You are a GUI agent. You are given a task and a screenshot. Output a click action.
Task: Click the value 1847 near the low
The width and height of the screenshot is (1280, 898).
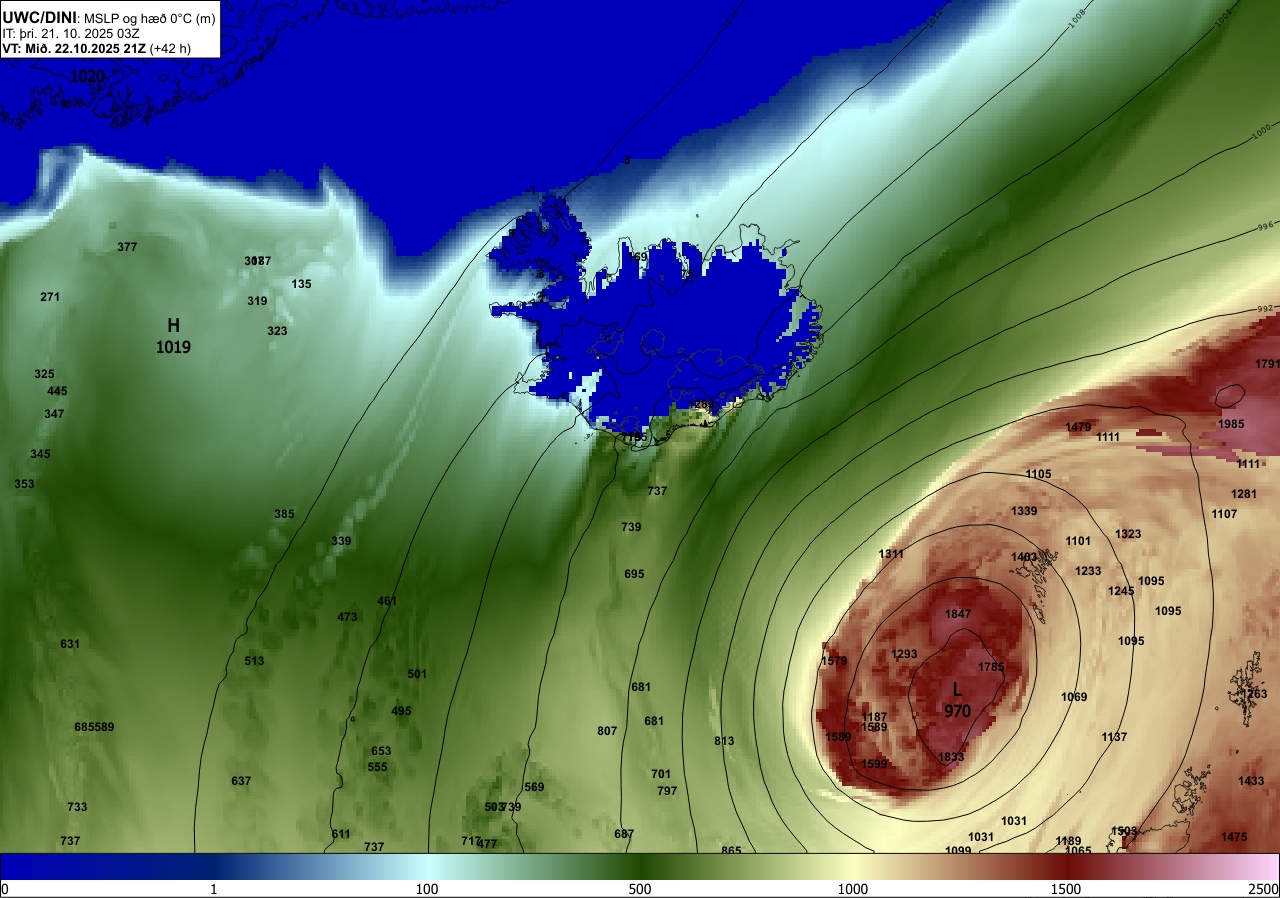click(958, 614)
